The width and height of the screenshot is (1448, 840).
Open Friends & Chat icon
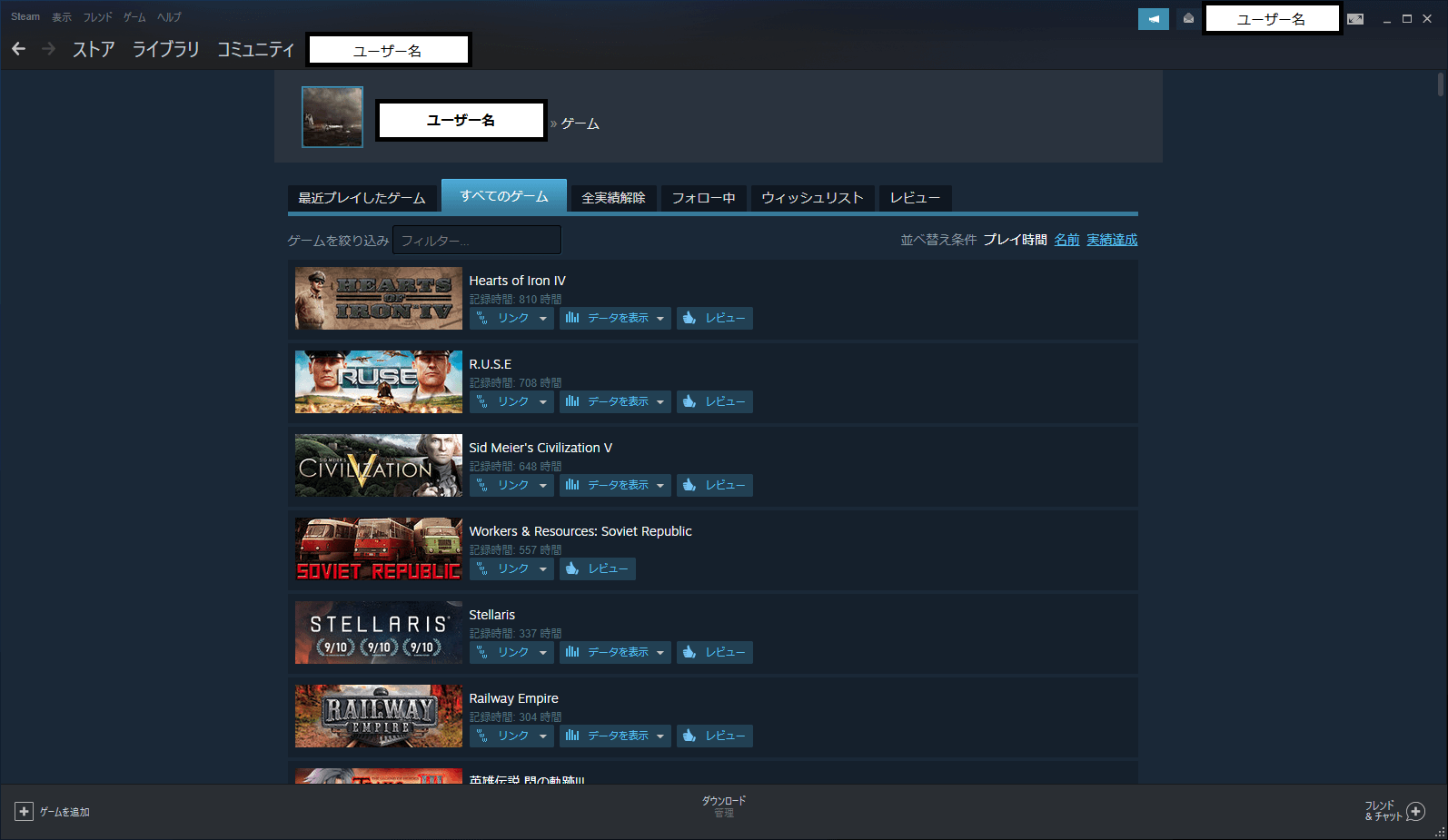(x=1414, y=811)
